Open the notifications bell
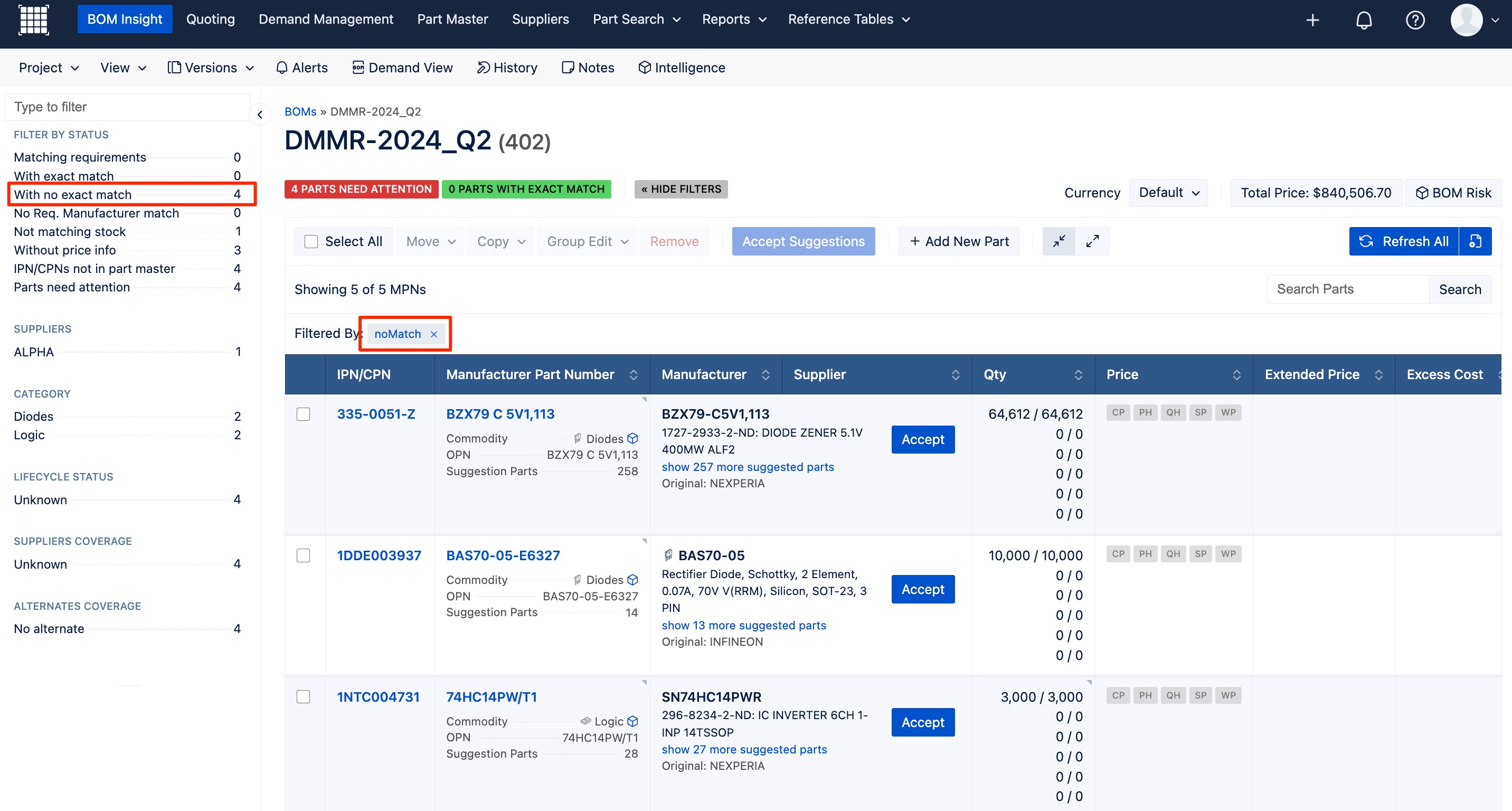Image resolution: width=1512 pixels, height=811 pixels. pos(1364,20)
